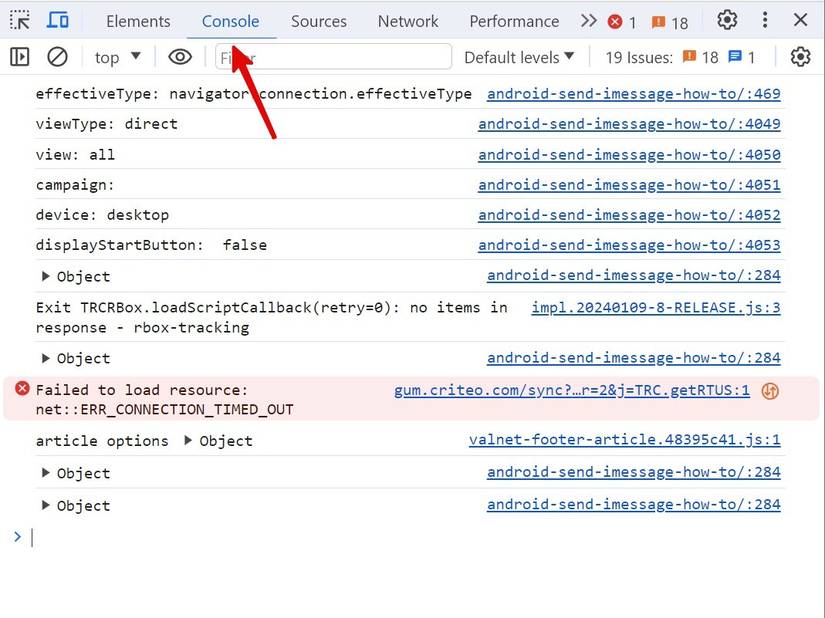This screenshot has height=618, width=825.
Task: Open the top frame context dropdown
Action: click(116, 57)
